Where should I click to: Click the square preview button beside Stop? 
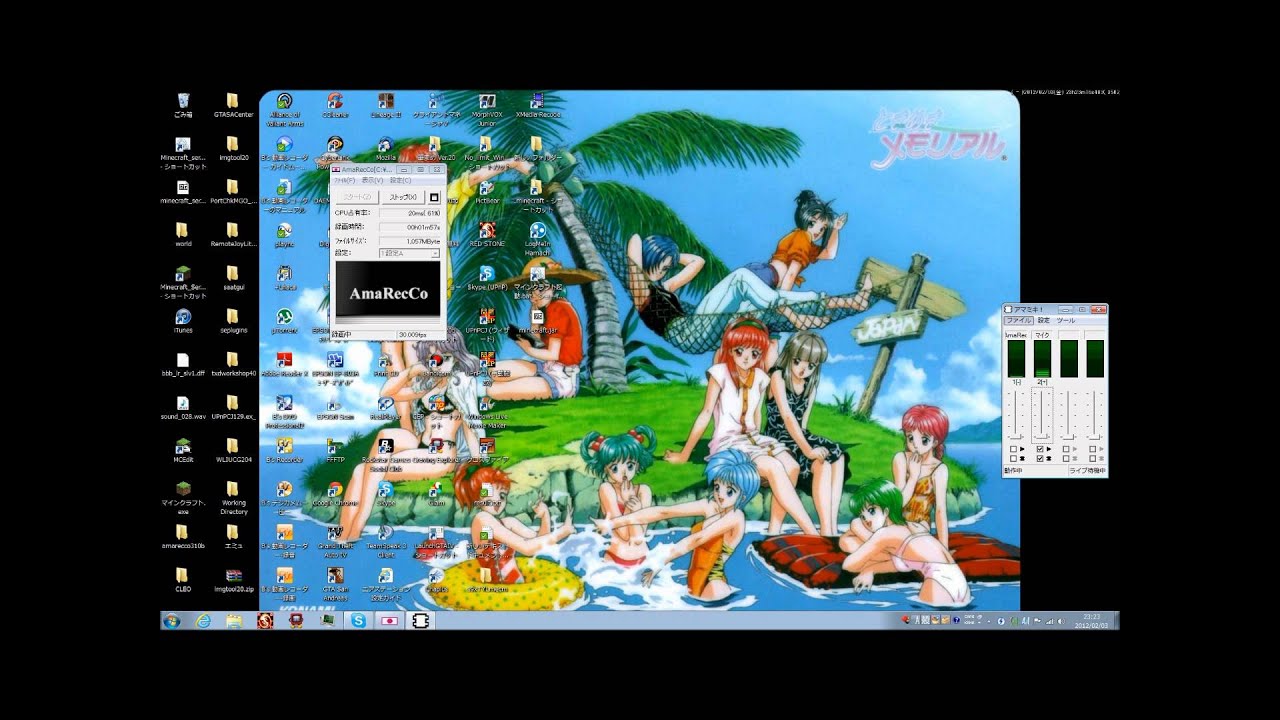coord(434,197)
